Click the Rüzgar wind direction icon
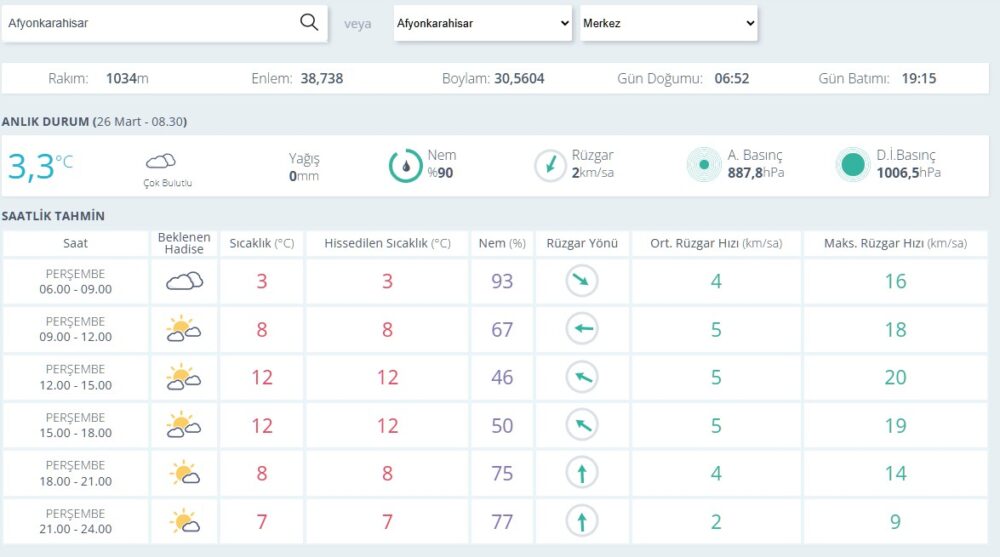The height and width of the screenshot is (557, 1000). pos(550,166)
